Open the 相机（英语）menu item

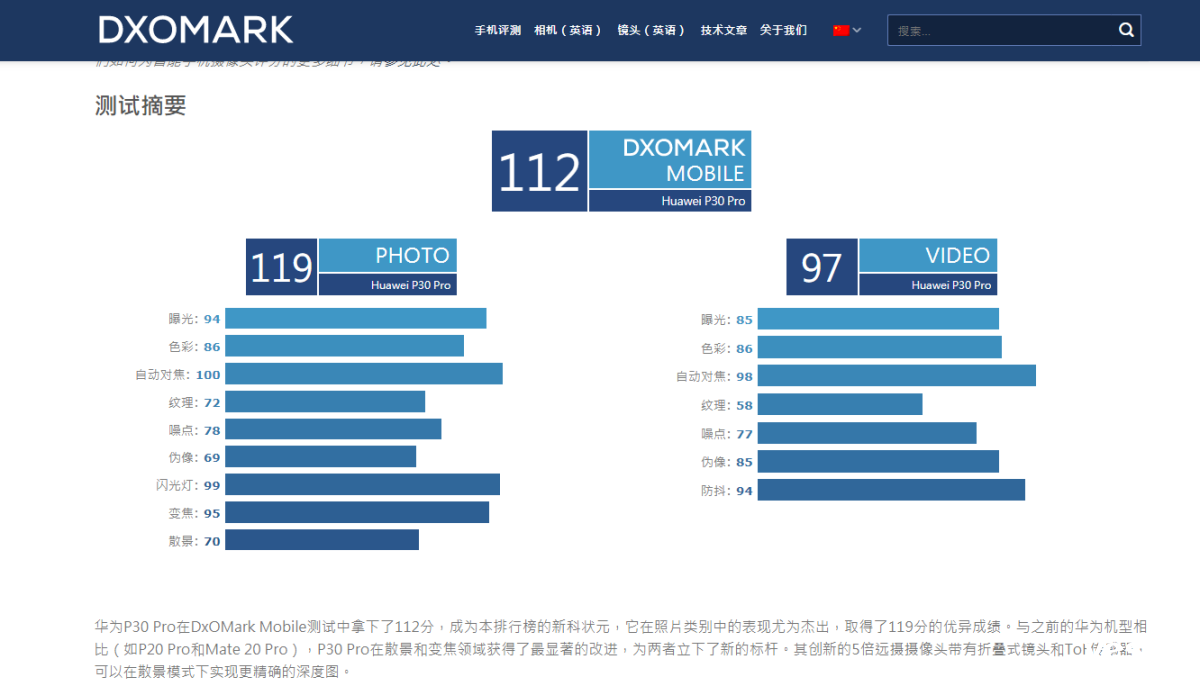tap(568, 30)
